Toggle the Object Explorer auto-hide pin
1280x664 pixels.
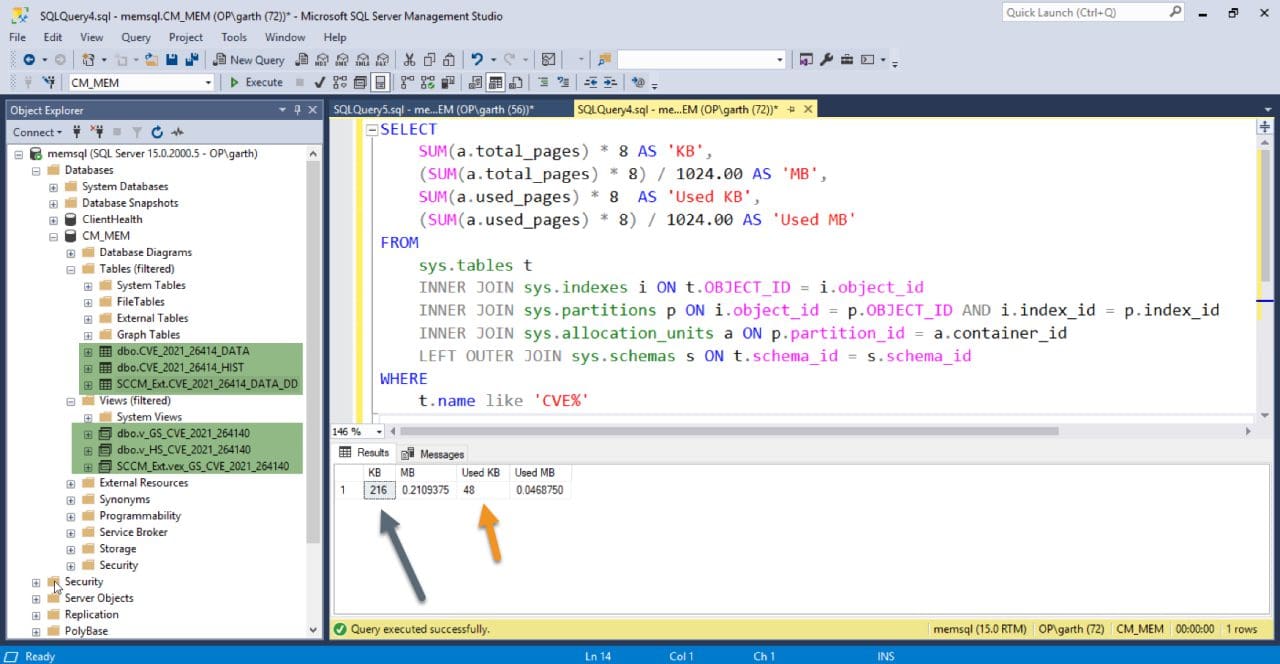tap(296, 109)
